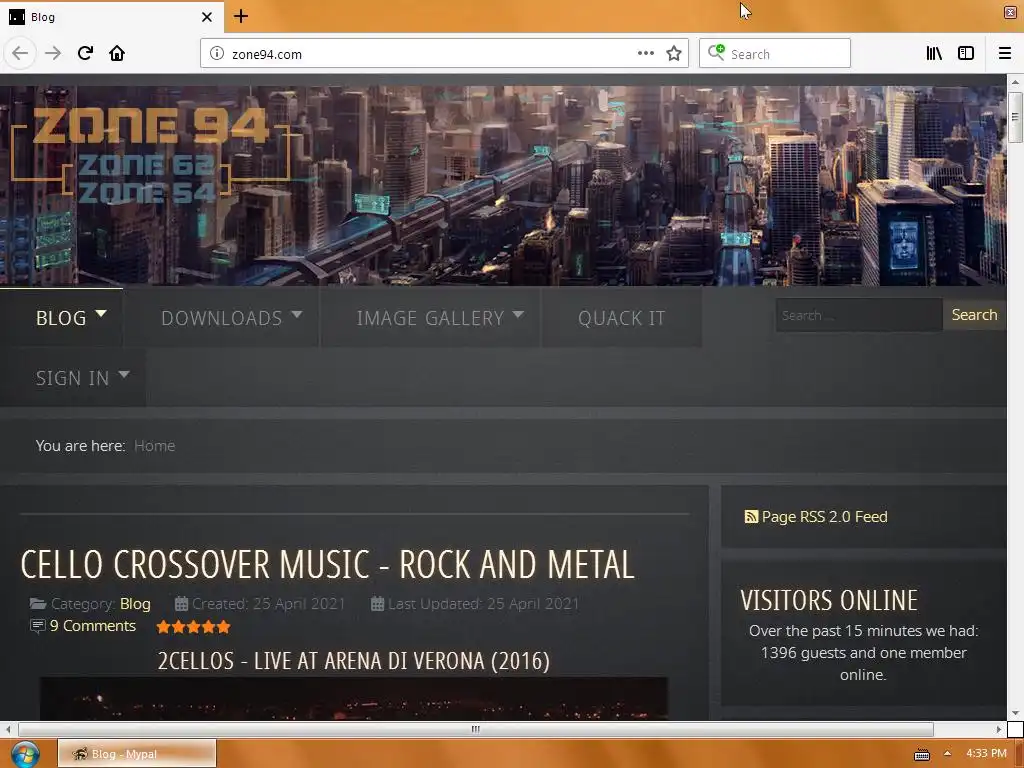Go forward to the next page
Screen dimensions: 1024x768
point(53,54)
